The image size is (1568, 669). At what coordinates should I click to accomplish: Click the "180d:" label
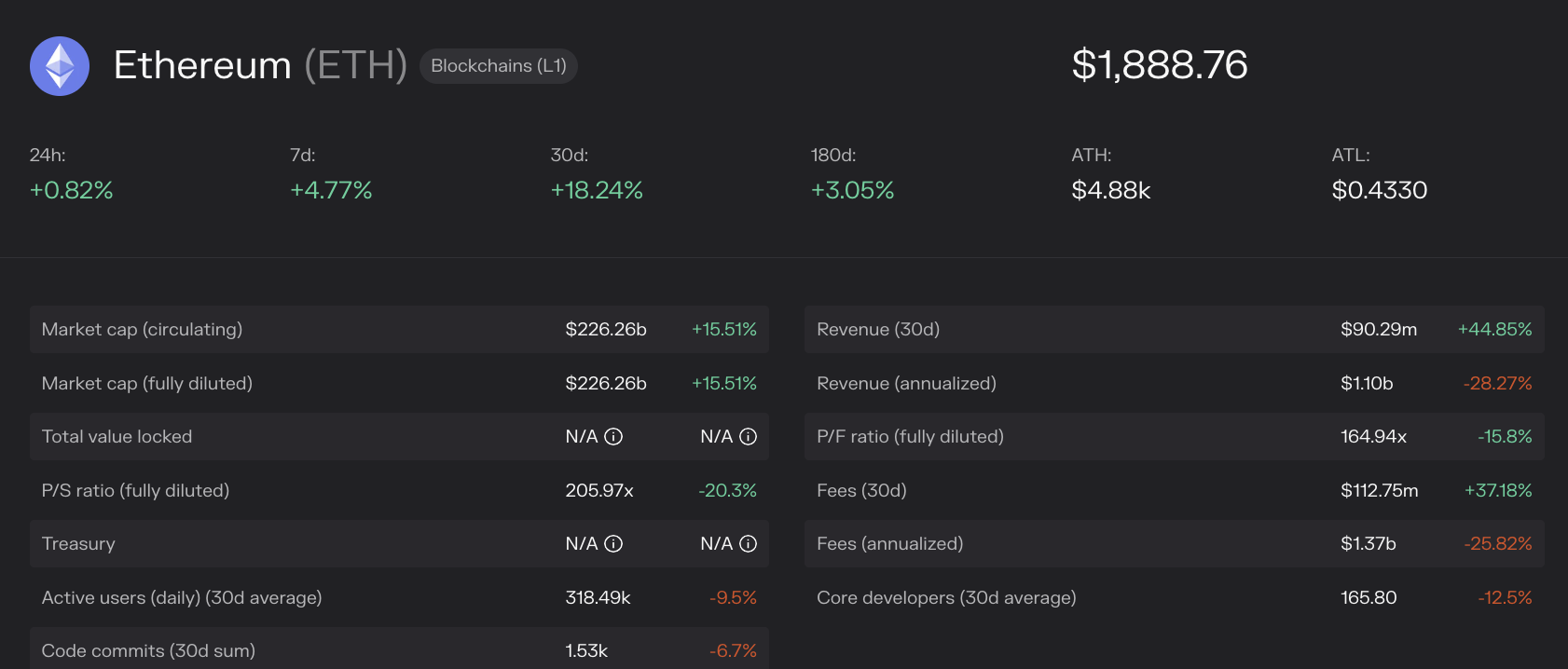pyautogui.click(x=833, y=156)
